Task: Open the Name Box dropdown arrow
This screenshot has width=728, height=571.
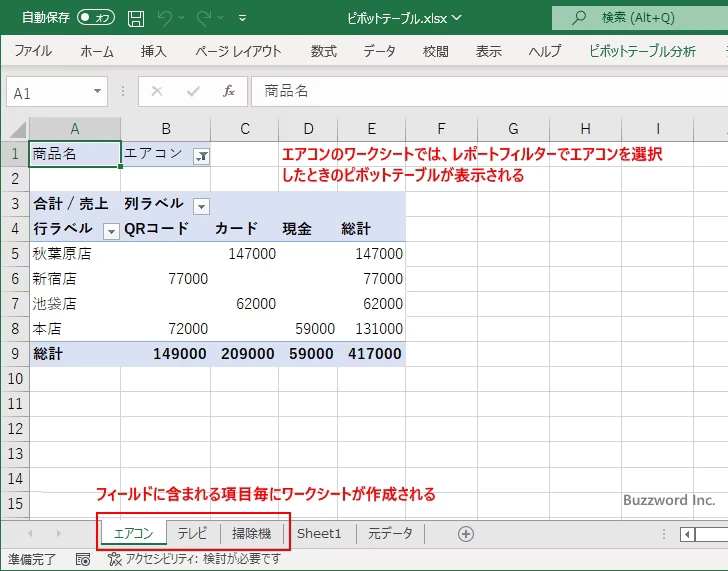Action: 97,92
